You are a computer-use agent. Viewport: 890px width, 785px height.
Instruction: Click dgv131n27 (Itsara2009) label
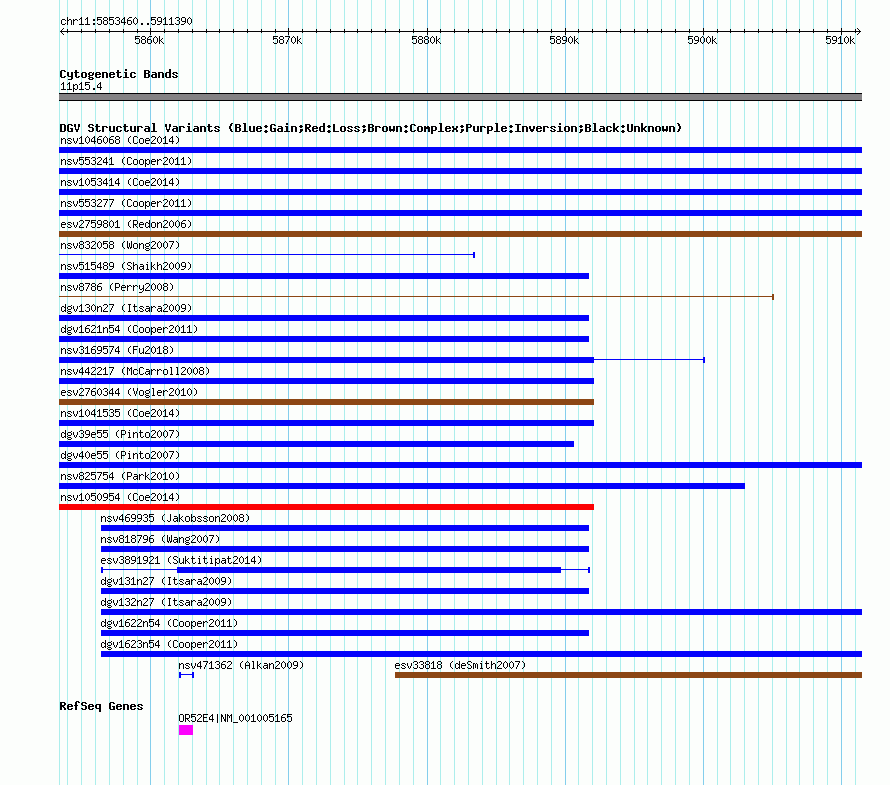tap(166, 581)
